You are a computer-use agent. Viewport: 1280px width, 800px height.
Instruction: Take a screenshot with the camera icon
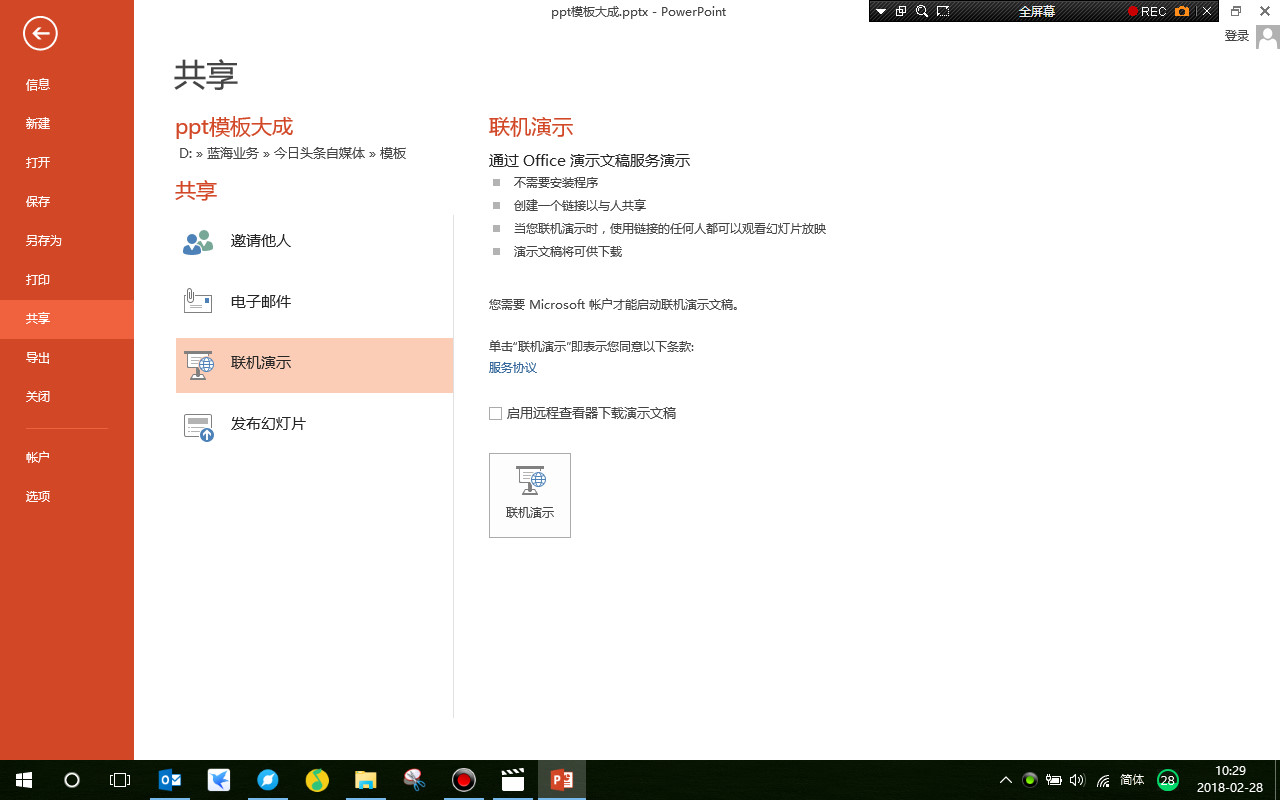[1181, 11]
